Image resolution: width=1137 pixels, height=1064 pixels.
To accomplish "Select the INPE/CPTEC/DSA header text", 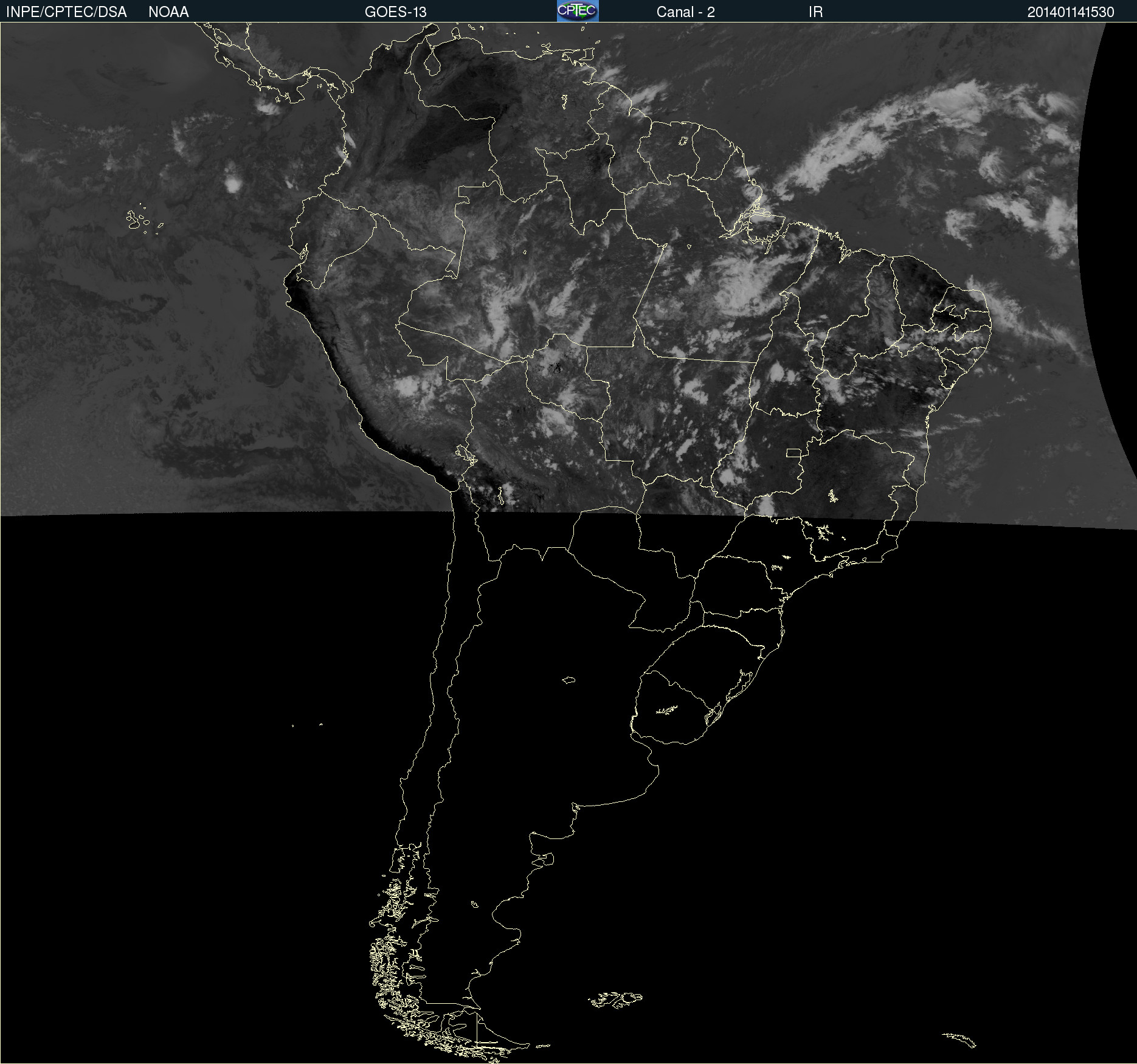I will click(66, 12).
